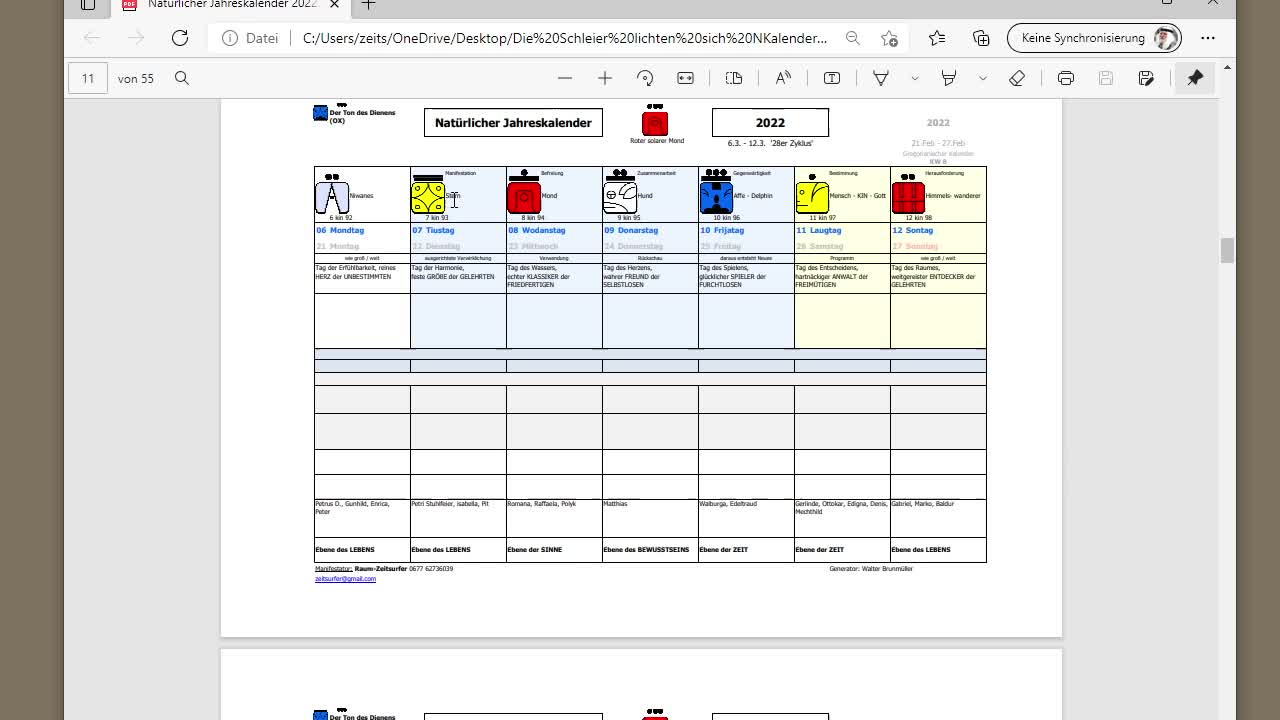Close the Natürlicher Jahreskalender tab
1280x720 pixels.
334,5
